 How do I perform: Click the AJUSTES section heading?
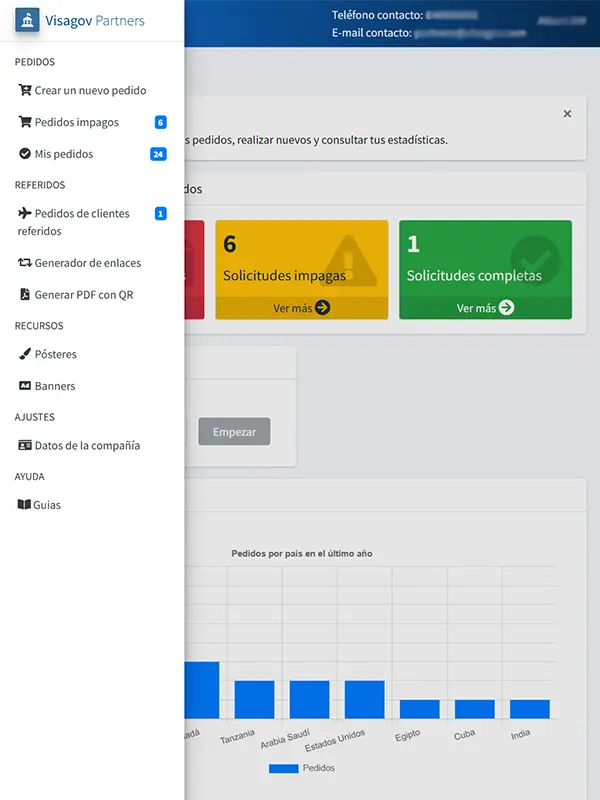[35, 417]
